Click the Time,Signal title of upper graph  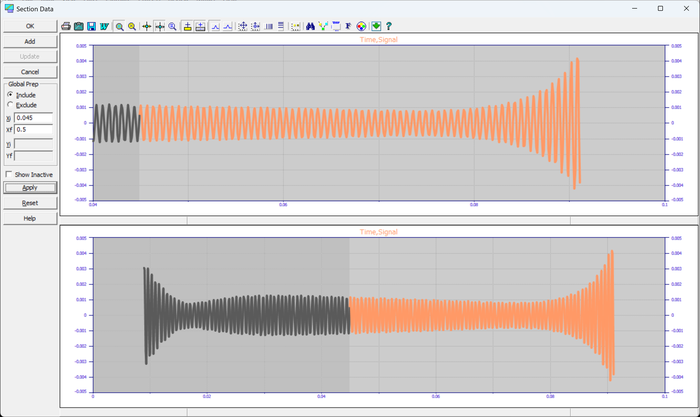point(379,39)
